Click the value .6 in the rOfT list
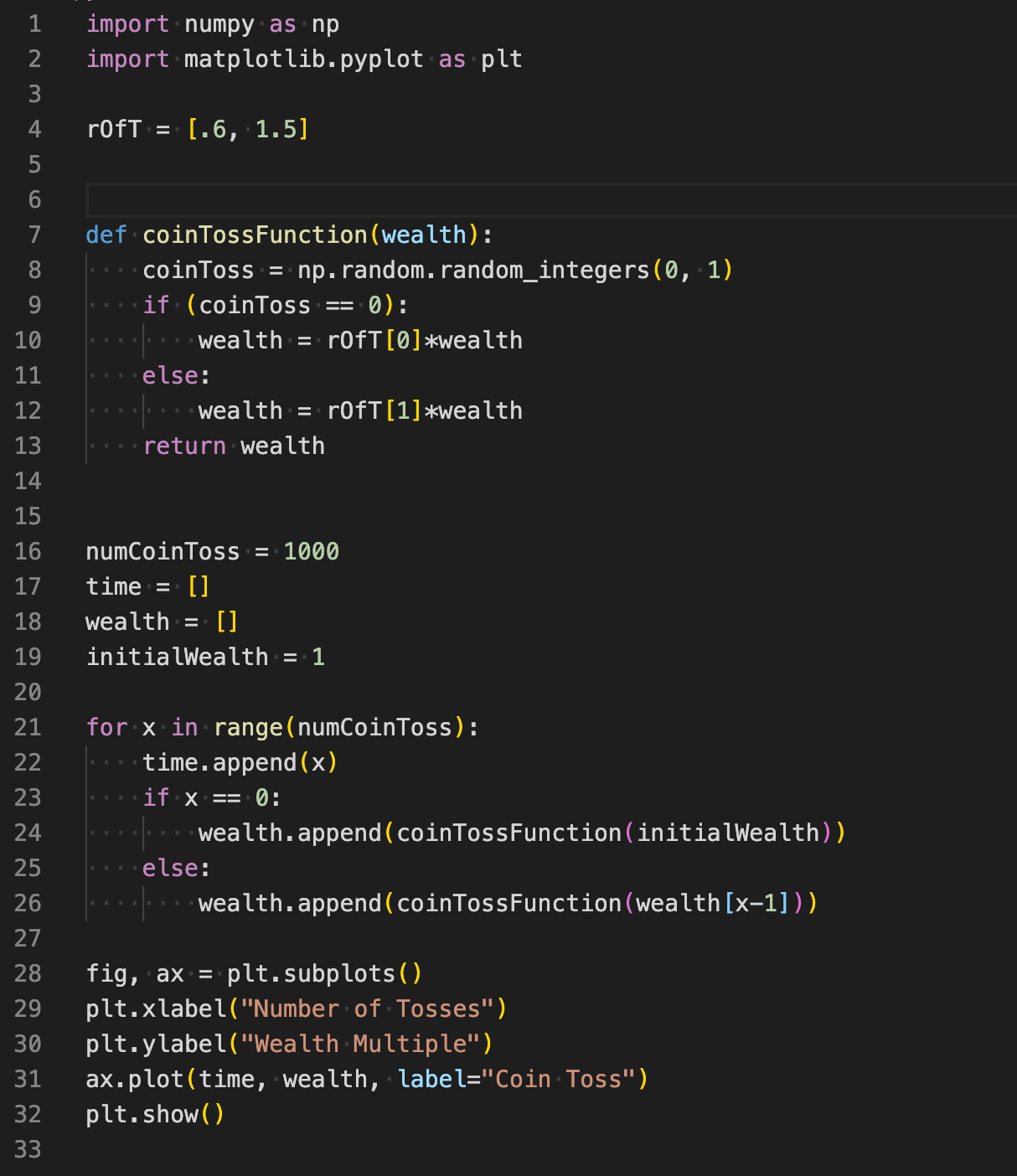The image size is (1017, 1176). [212, 130]
